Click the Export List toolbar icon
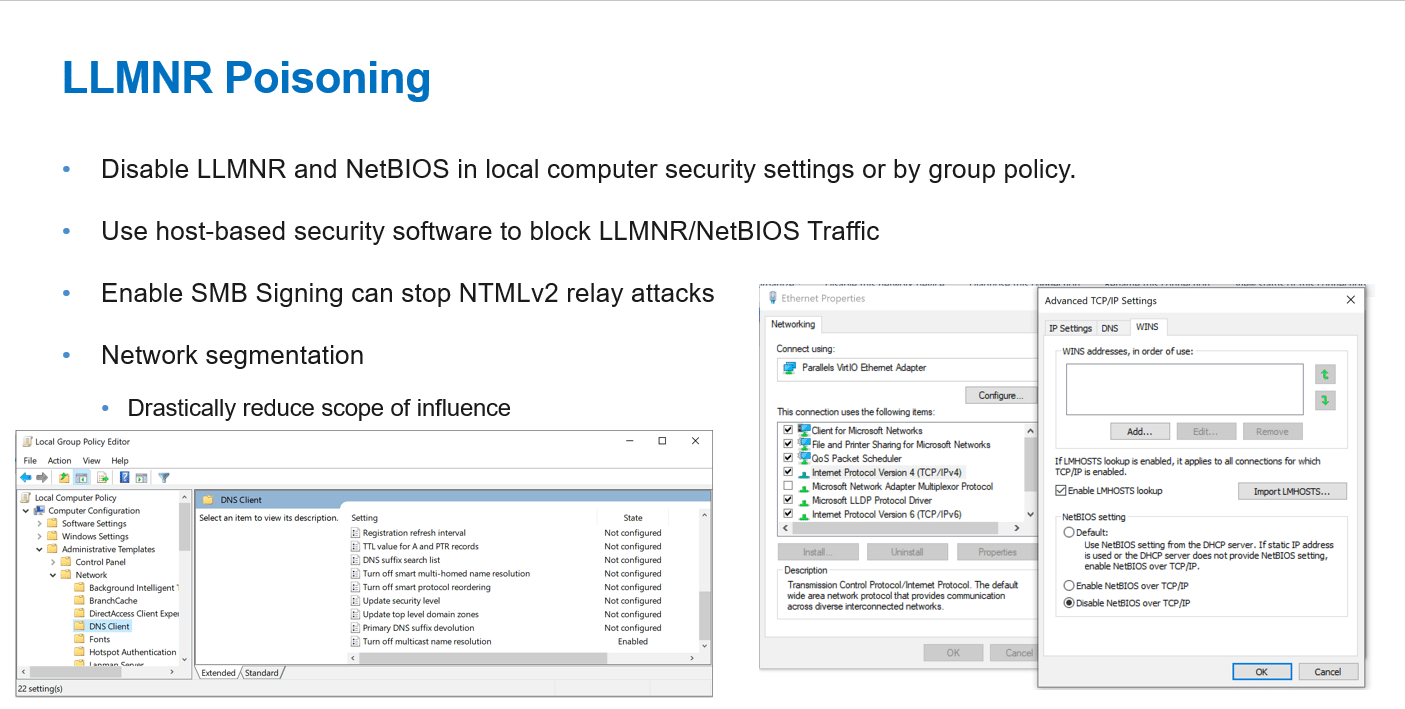Screen dimensions: 1405x709 point(102,478)
